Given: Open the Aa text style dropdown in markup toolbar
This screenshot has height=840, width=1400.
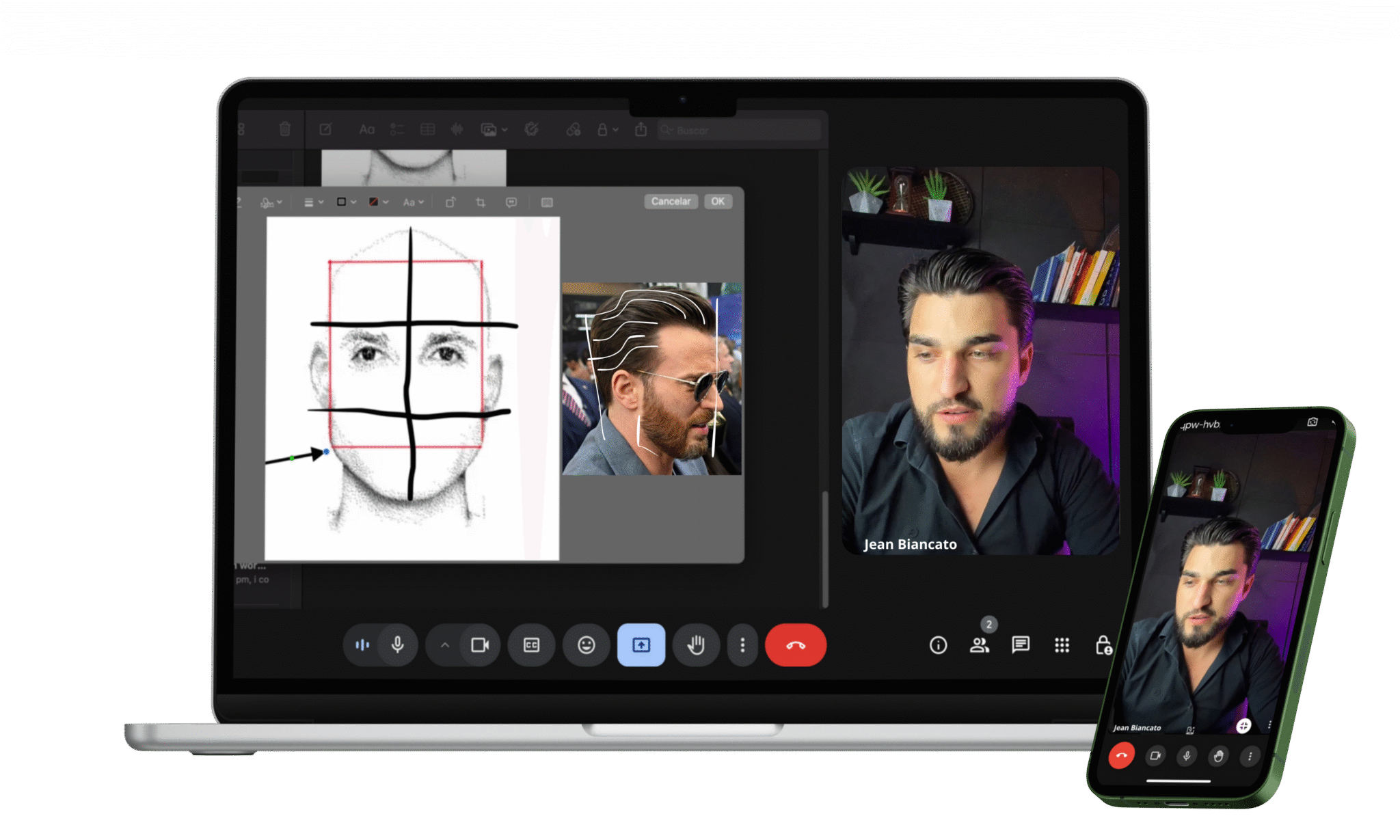Looking at the screenshot, I should click(x=414, y=202).
